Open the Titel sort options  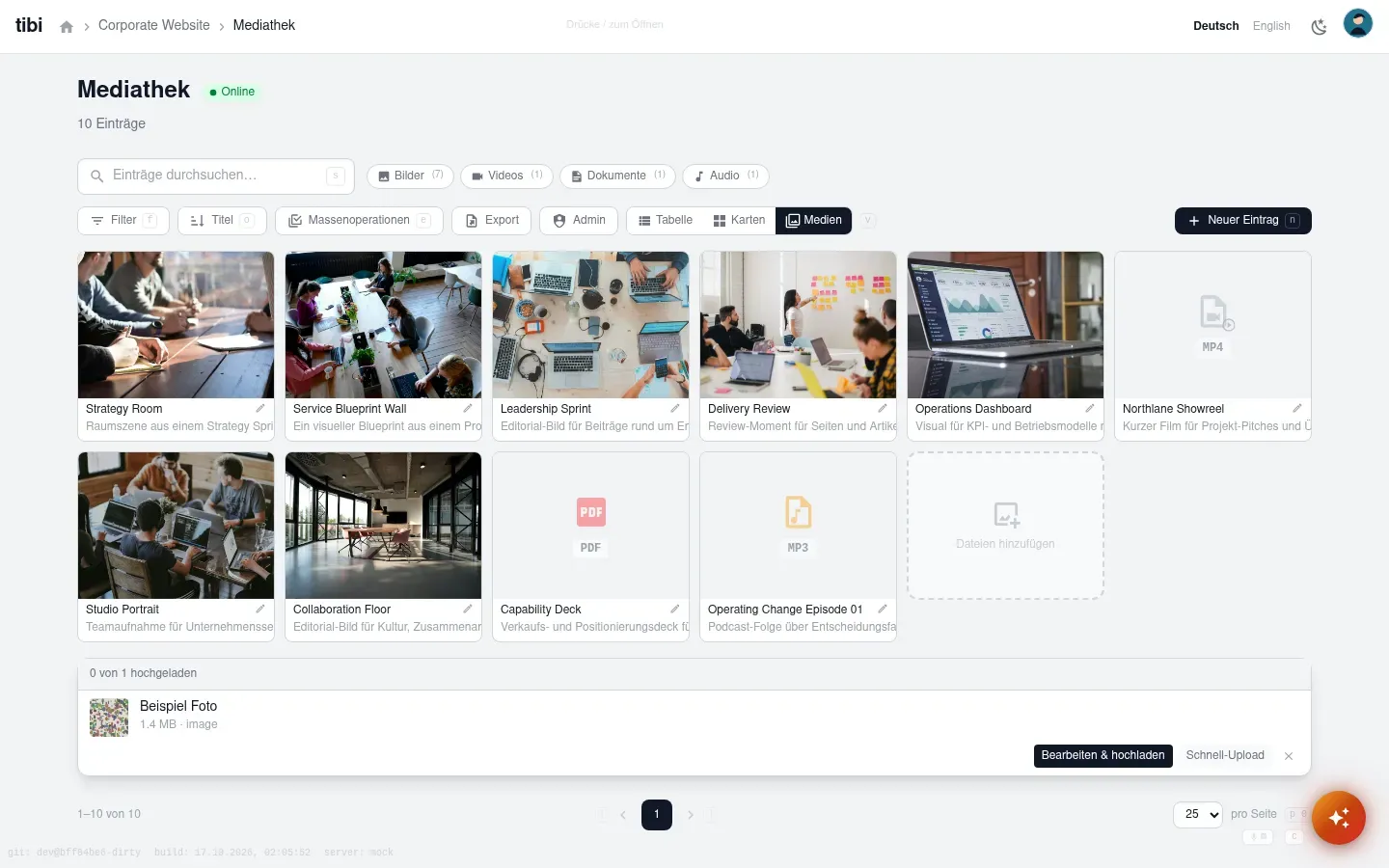222,220
